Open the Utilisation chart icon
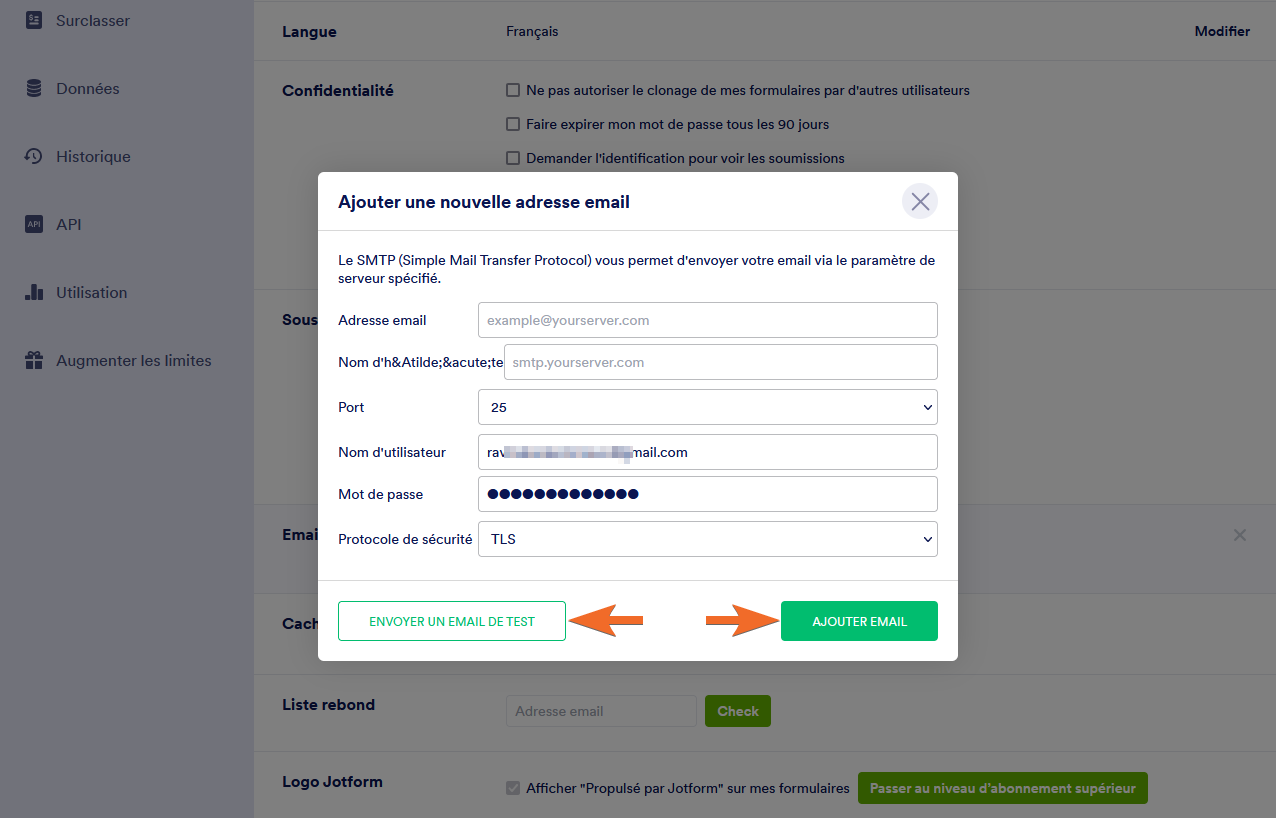 (x=34, y=293)
